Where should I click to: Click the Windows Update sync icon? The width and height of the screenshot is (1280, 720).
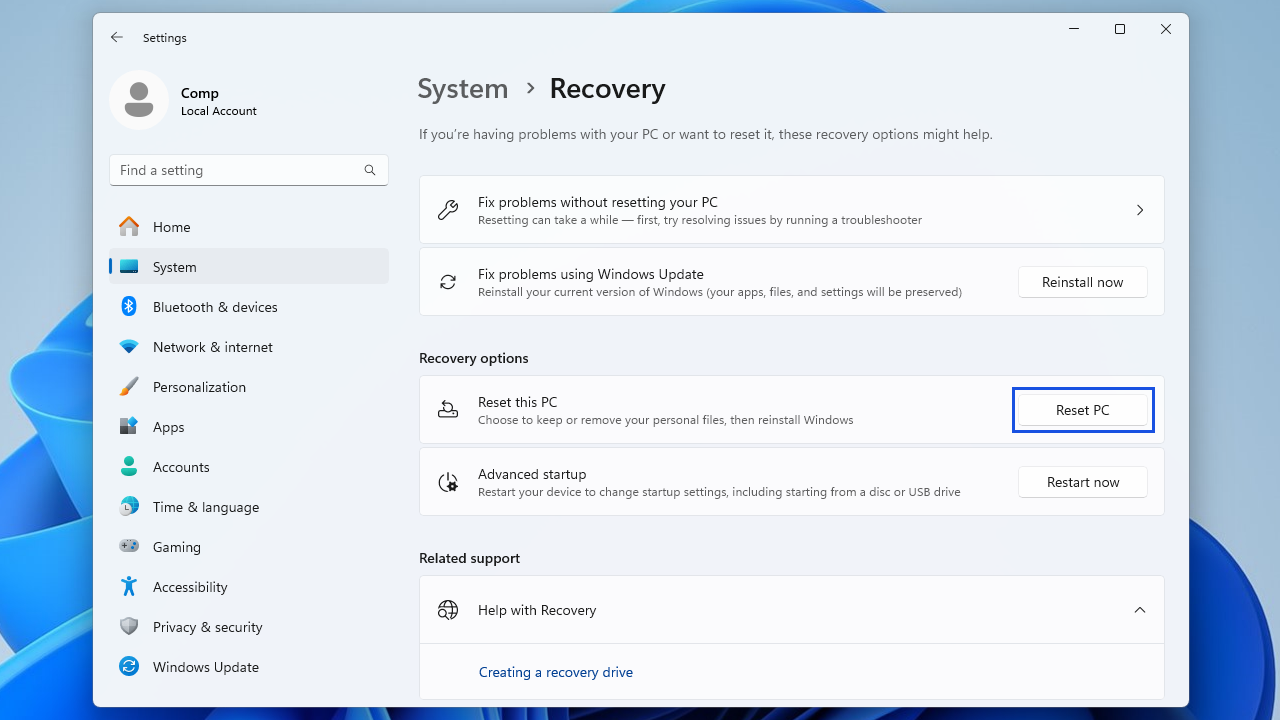coord(129,667)
